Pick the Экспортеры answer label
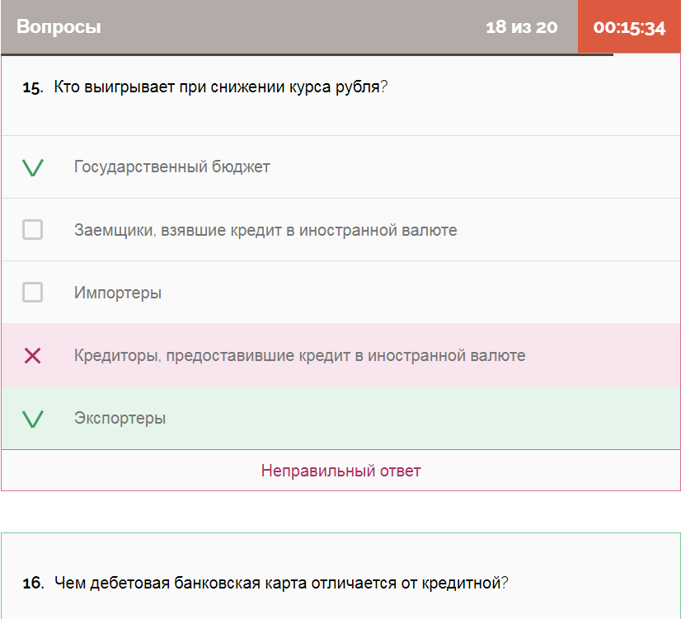Image resolution: width=695 pixels, height=619 pixels. 120,418
